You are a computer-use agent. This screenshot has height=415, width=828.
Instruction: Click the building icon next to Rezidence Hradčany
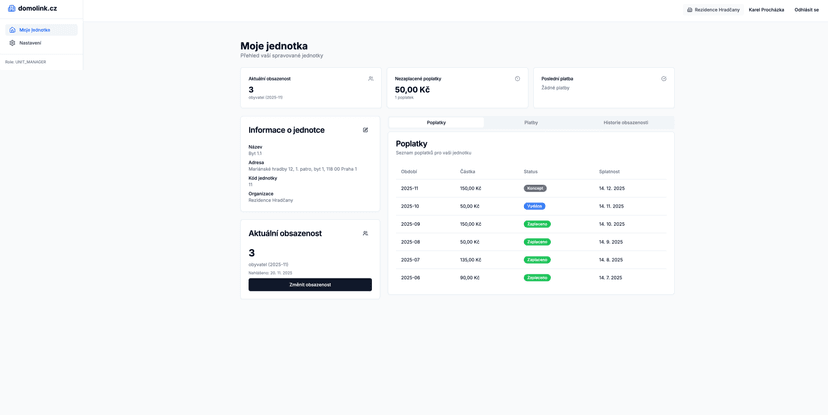click(689, 10)
